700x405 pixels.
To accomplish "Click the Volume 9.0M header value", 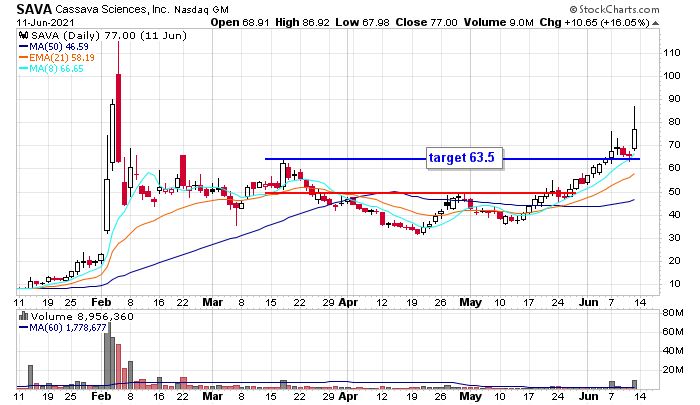I will point(499,22).
